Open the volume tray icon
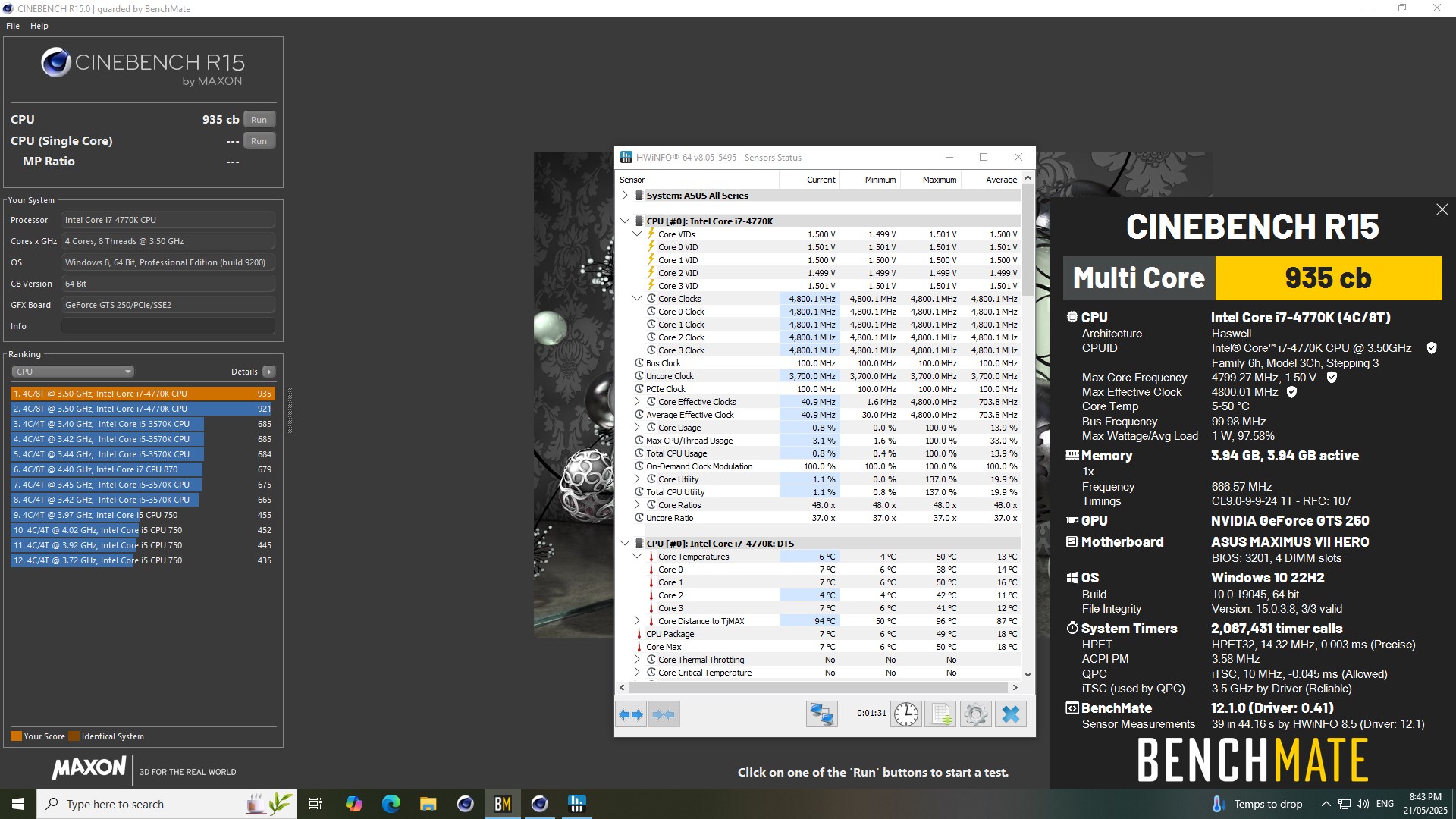The height and width of the screenshot is (819, 1456). click(1363, 804)
